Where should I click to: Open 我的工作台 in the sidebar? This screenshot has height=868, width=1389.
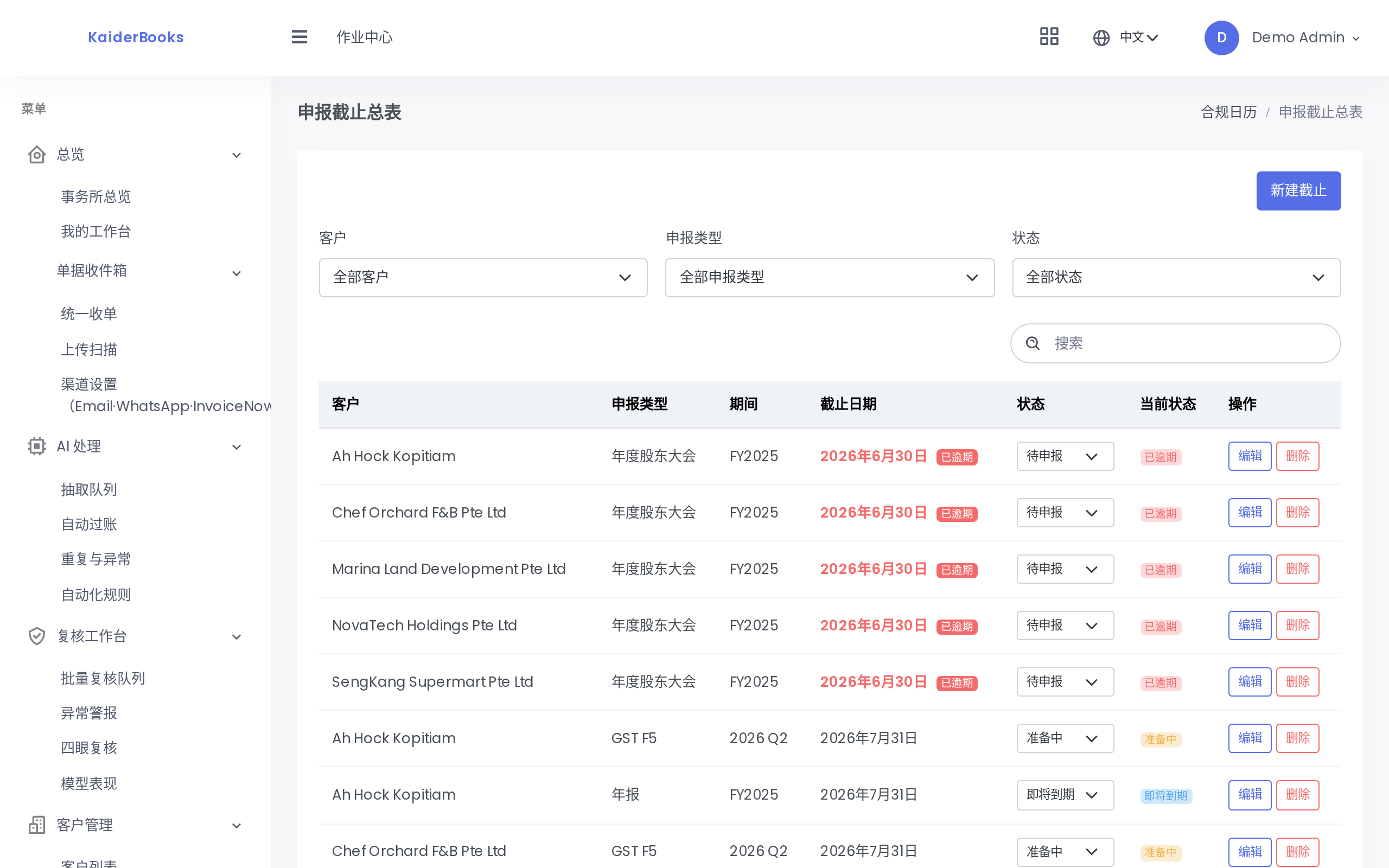96,231
